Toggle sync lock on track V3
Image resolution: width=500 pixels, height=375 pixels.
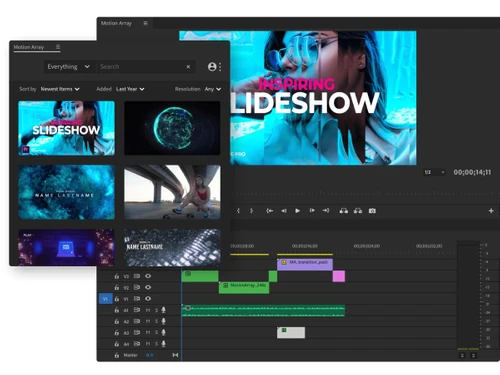click(x=137, y=276)
